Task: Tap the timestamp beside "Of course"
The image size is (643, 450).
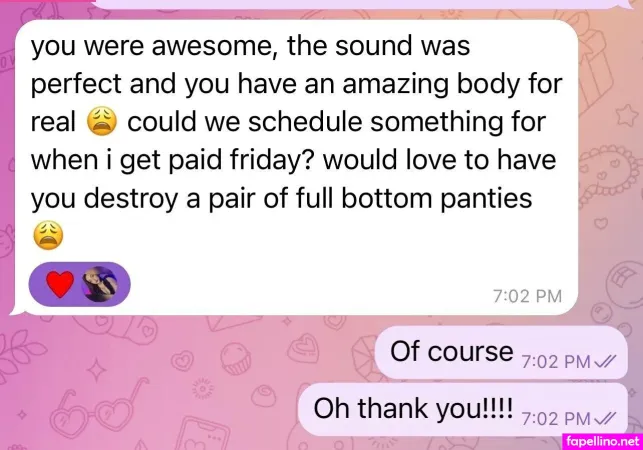Action: pyautogui.click(x=556, y=362)
